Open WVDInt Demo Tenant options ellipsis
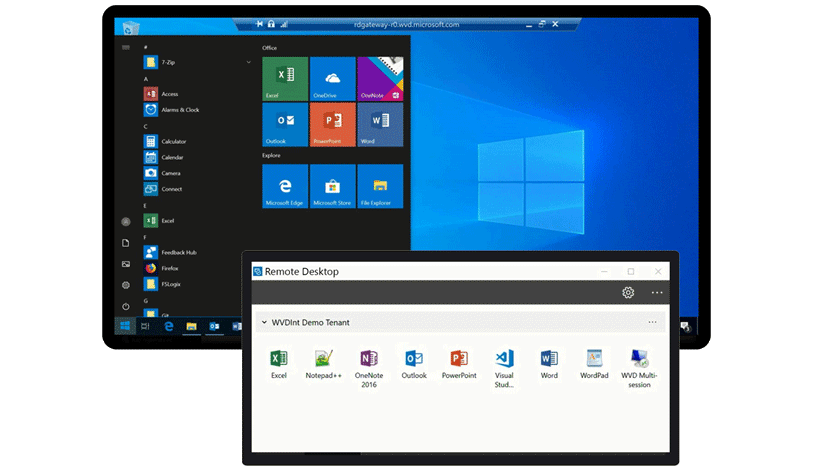 point(652,322)
